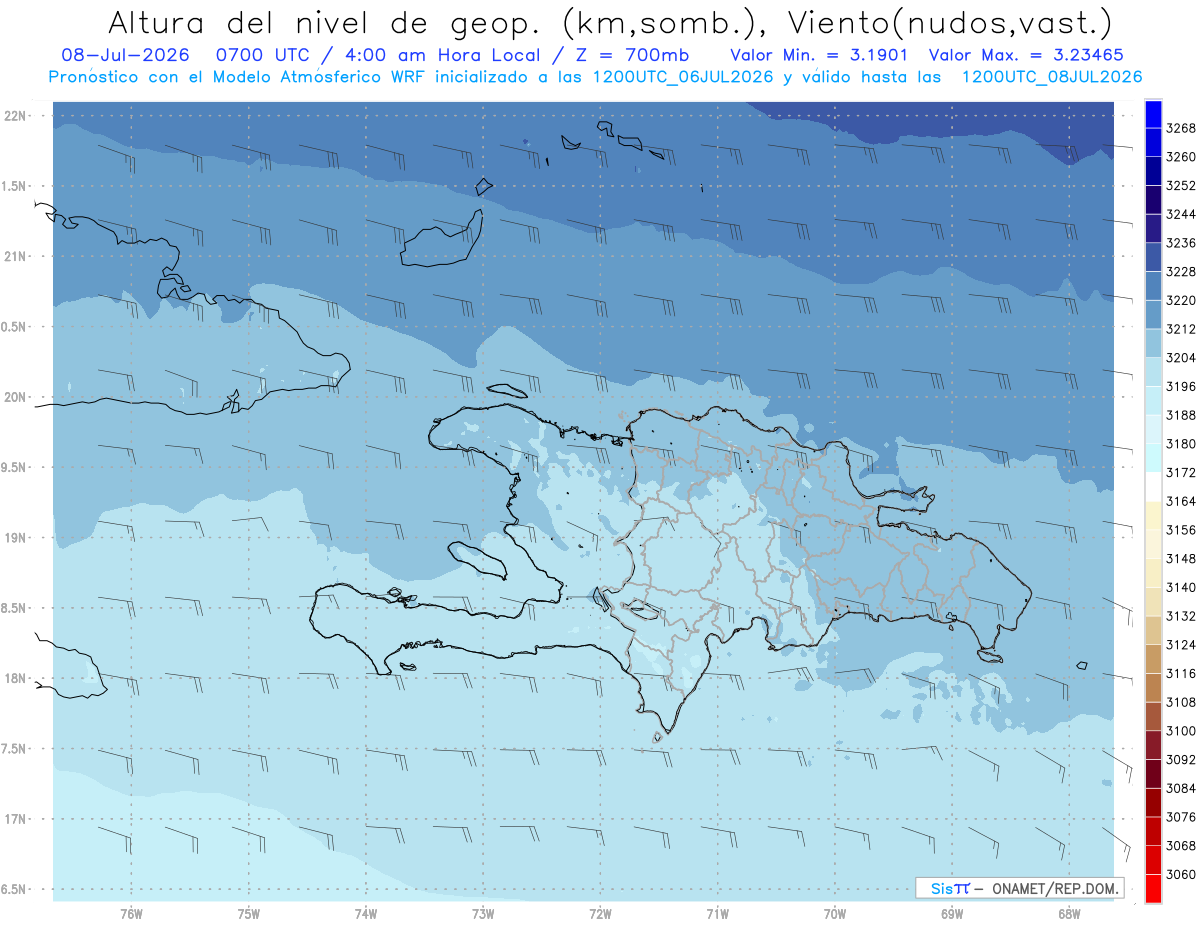
Task: Click the latitude label '20N'
Action: click(14, 397)
